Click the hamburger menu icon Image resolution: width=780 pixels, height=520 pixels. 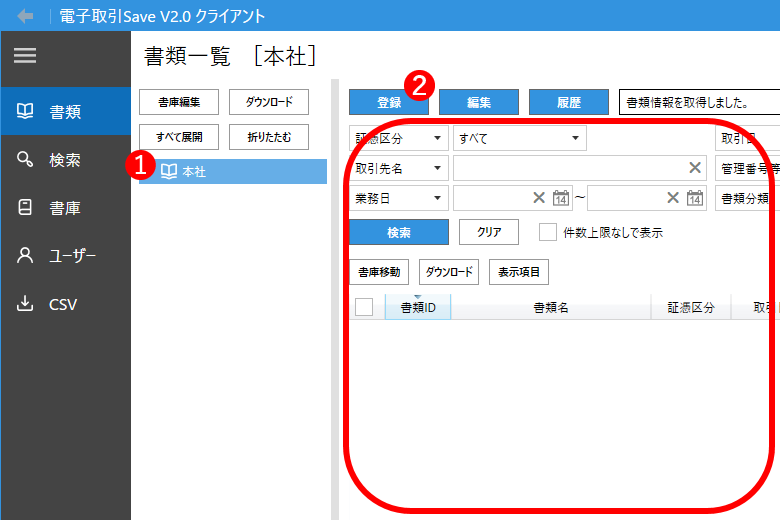pyautogui.click(x=25, y=57)
